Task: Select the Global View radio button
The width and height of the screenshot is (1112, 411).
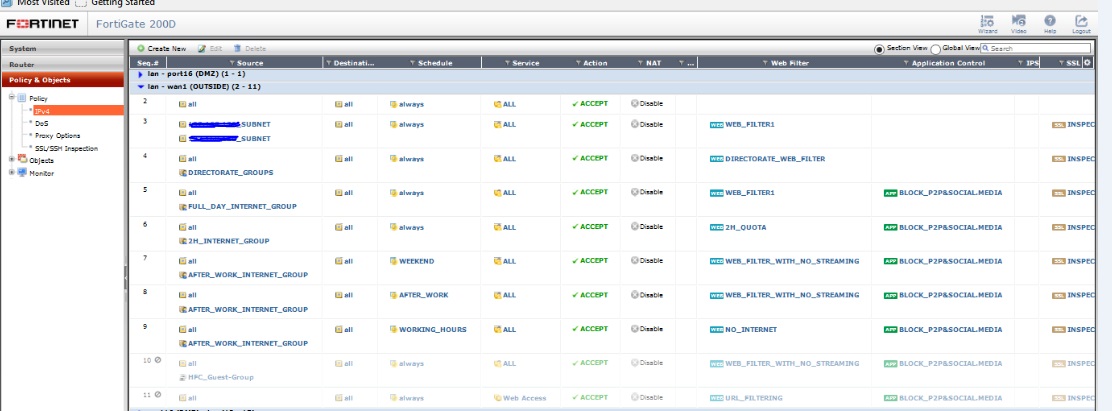Action: click(935, 49)
